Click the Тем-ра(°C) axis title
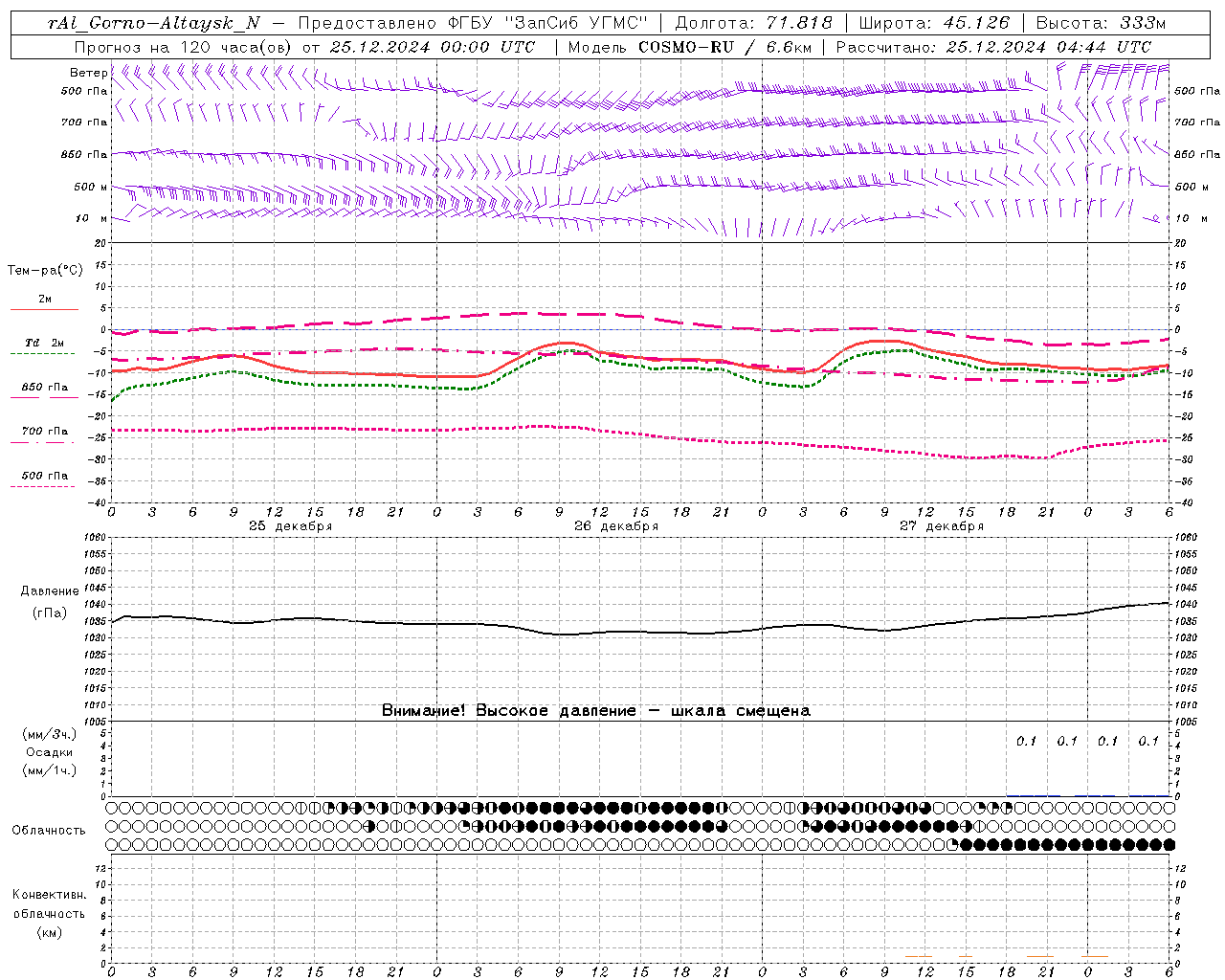 45,271
